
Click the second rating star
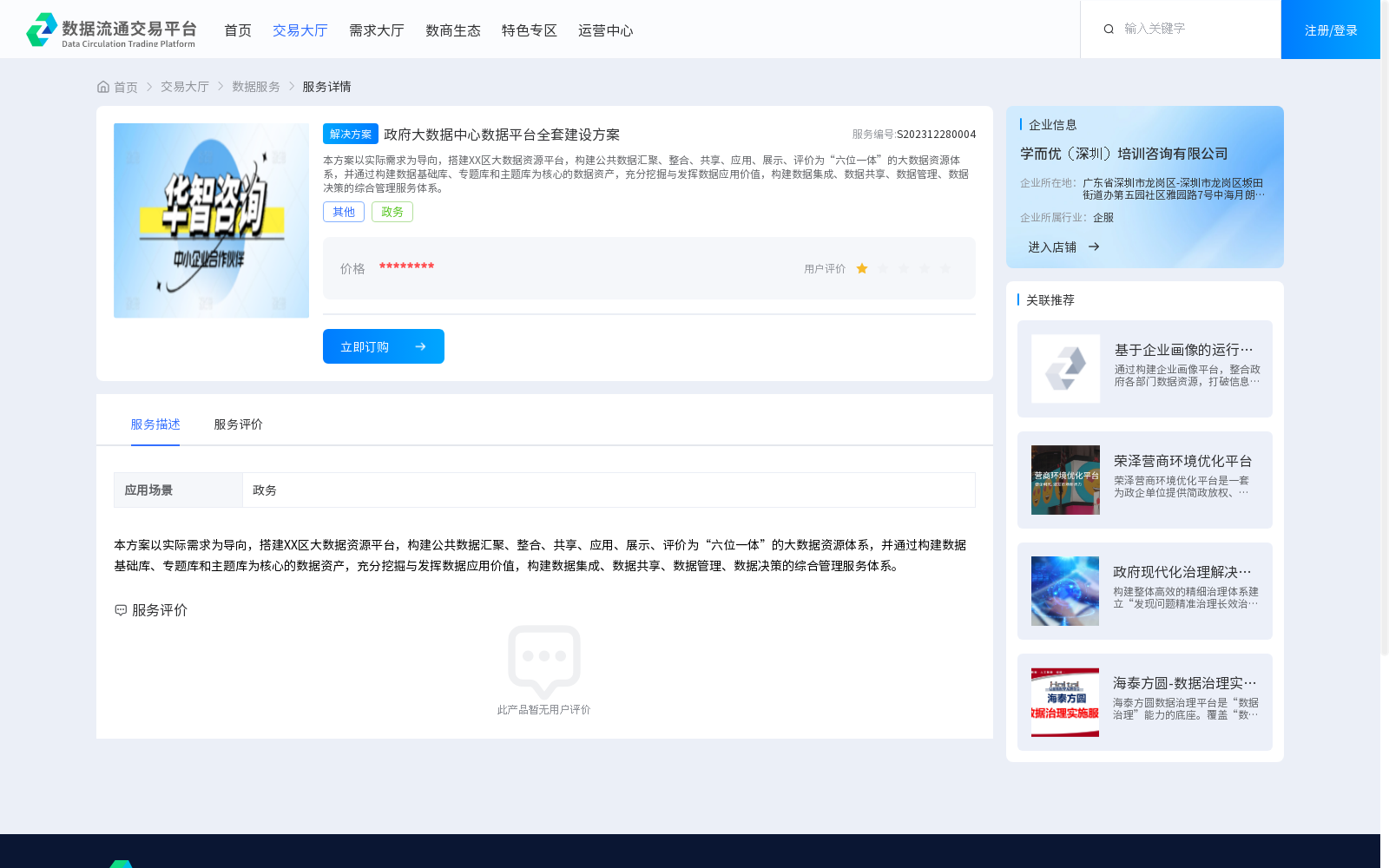coord(883,269)
